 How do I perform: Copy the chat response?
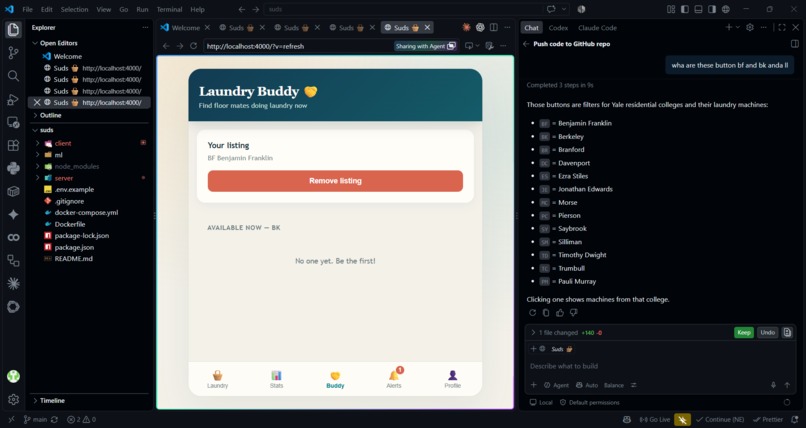tap(546, 312)
